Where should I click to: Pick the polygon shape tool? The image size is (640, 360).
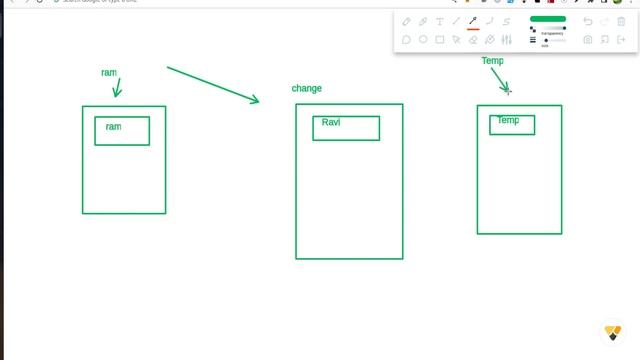(x=406, y=40)
